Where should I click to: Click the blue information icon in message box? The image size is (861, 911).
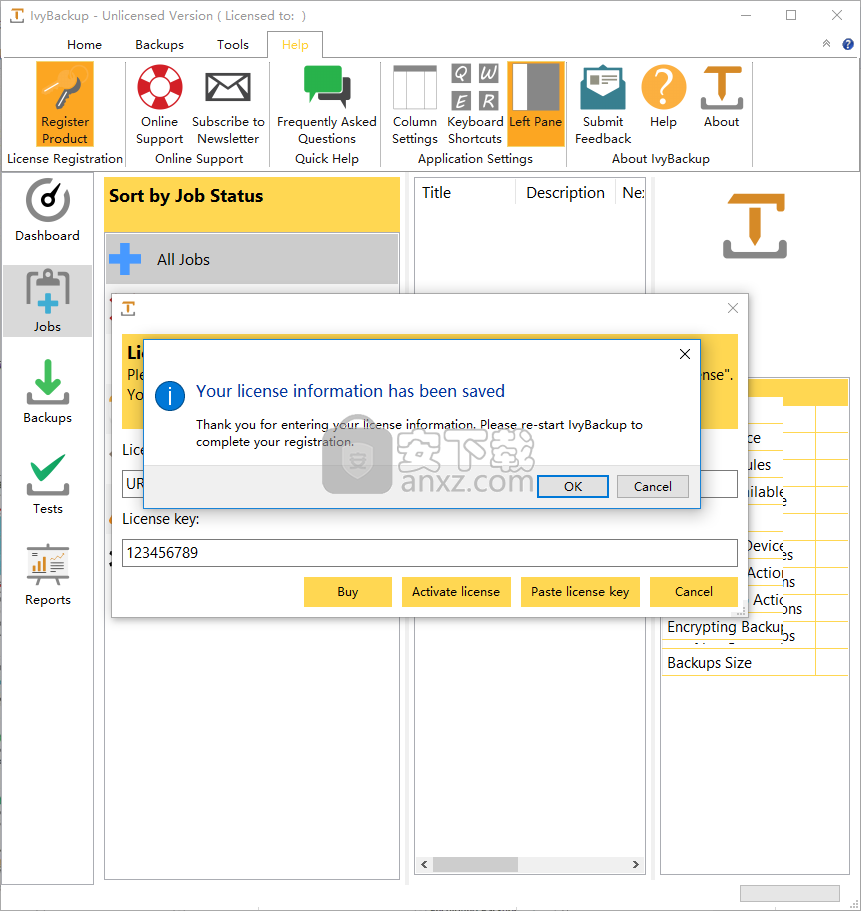click(170, 396)
